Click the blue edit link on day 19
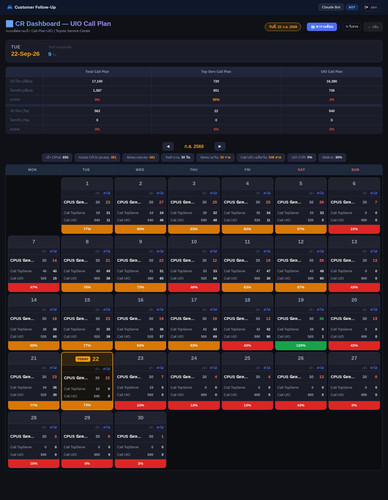 pyautogui.click(x=320, y=310)
